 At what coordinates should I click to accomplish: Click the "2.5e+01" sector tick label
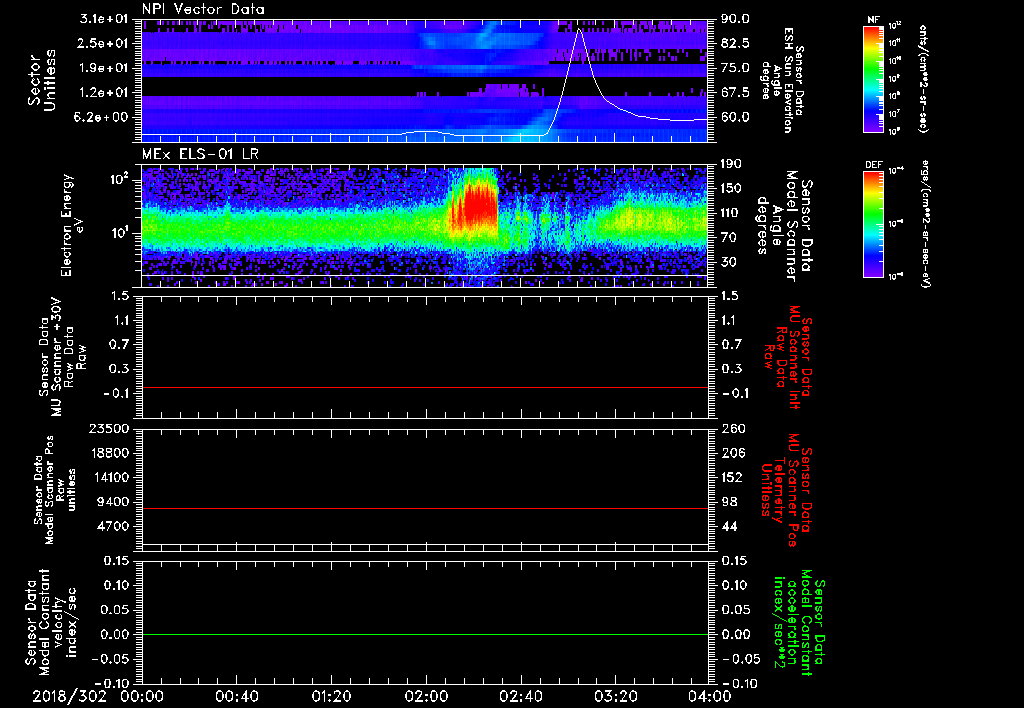[x=104, y=43]
